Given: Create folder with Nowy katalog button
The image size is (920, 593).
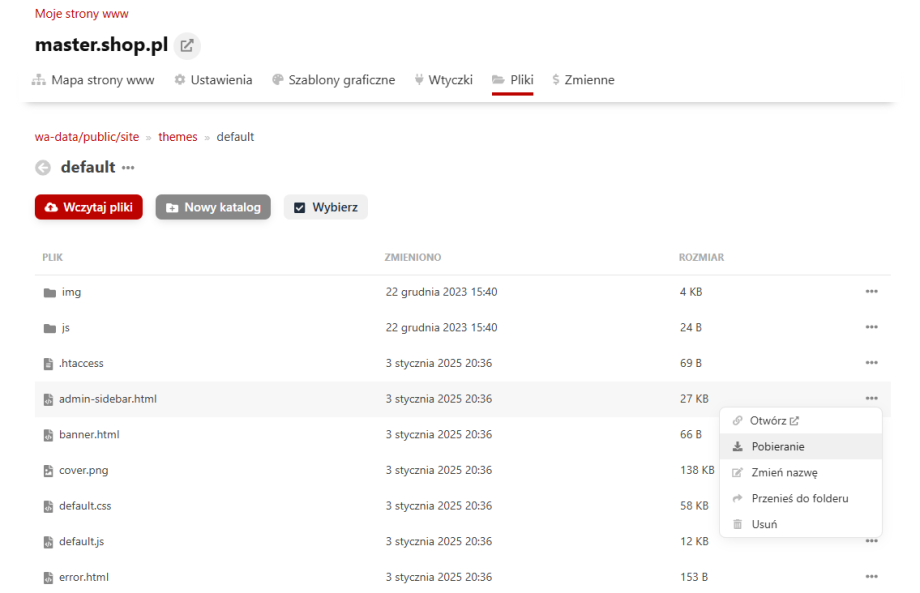Looking at the screenshot, I should pyautogui.click(x=213, y=207).
